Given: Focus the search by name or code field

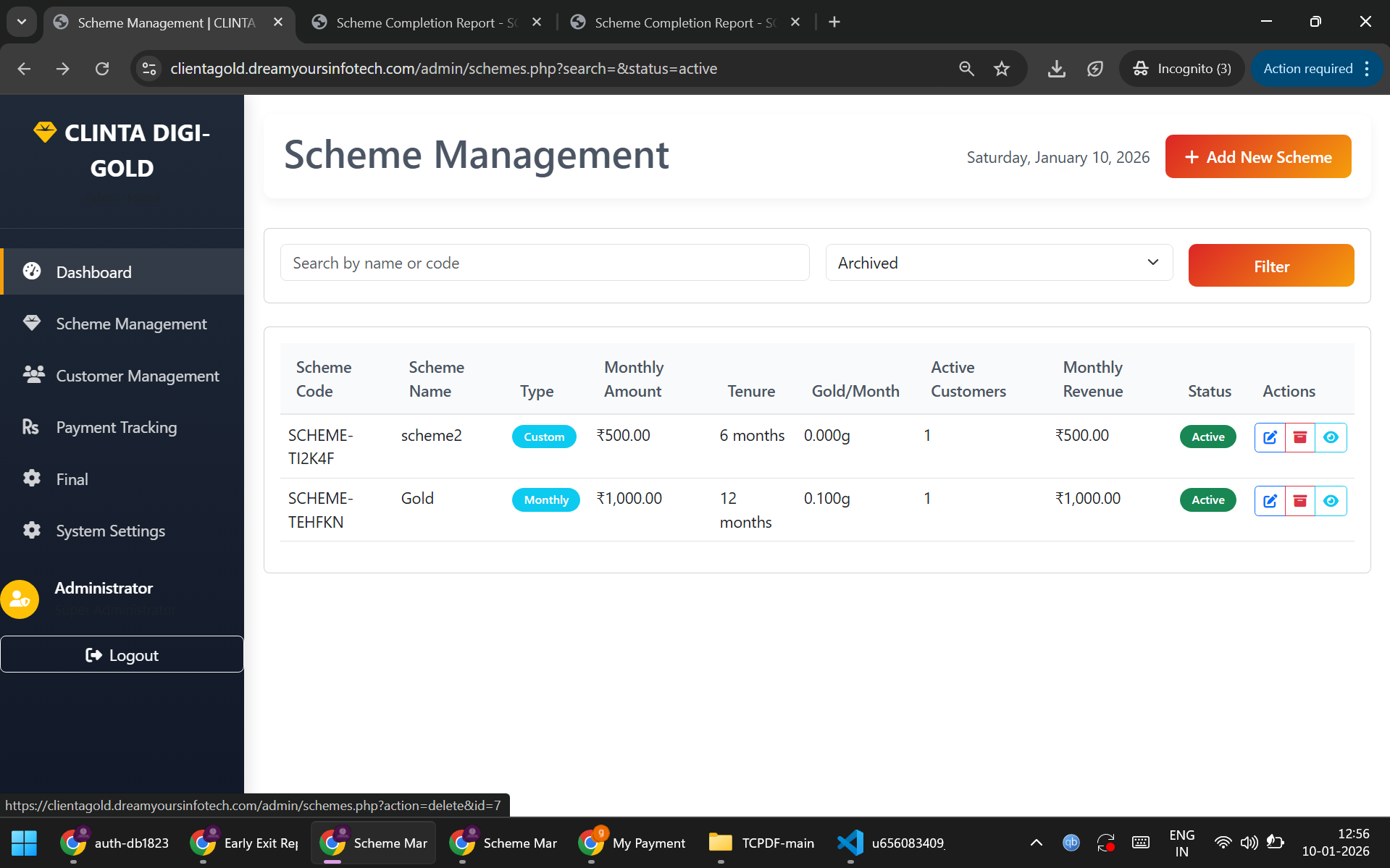Looking at the screenshot, I should point(544,263).
